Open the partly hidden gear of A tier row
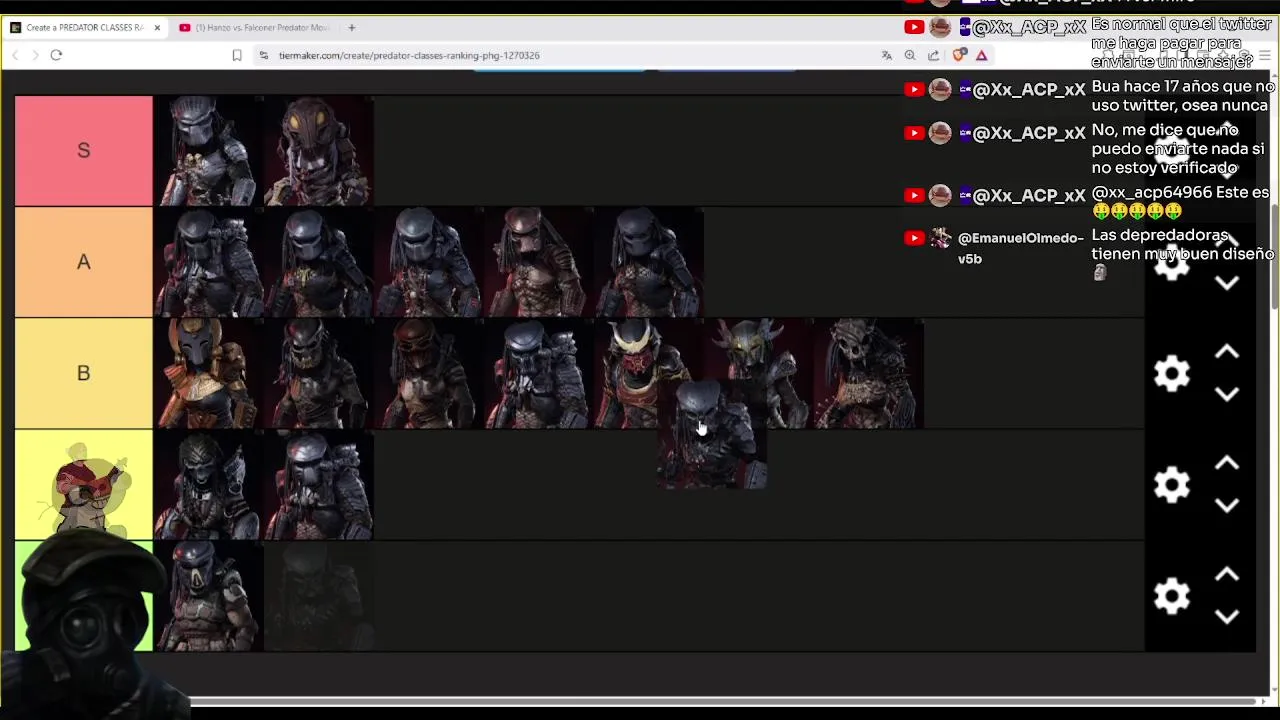The width and height of the screenshot is (1280, 720). [1172, 265]
